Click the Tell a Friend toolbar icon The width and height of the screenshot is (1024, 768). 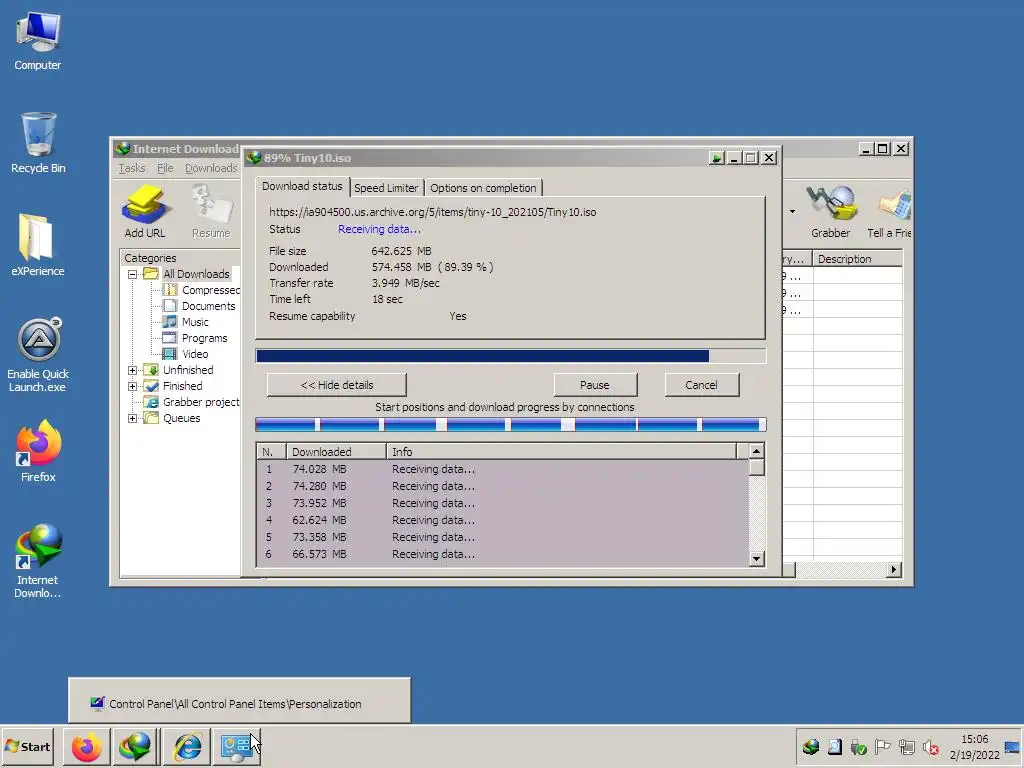(889, 211)
